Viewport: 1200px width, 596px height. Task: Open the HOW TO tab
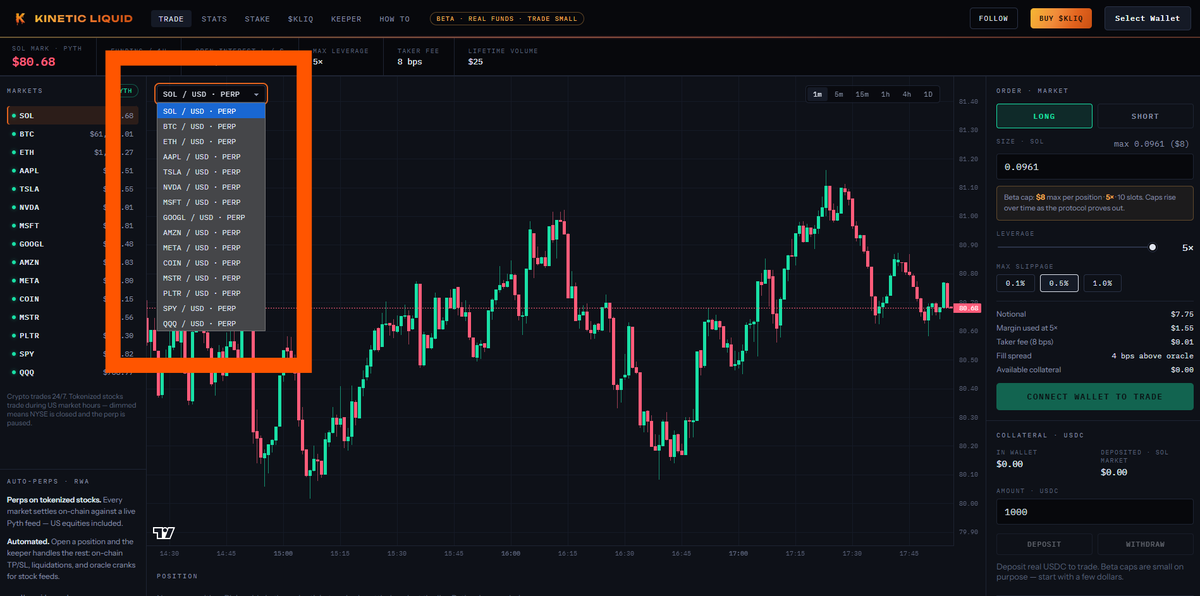coord(395,19)
